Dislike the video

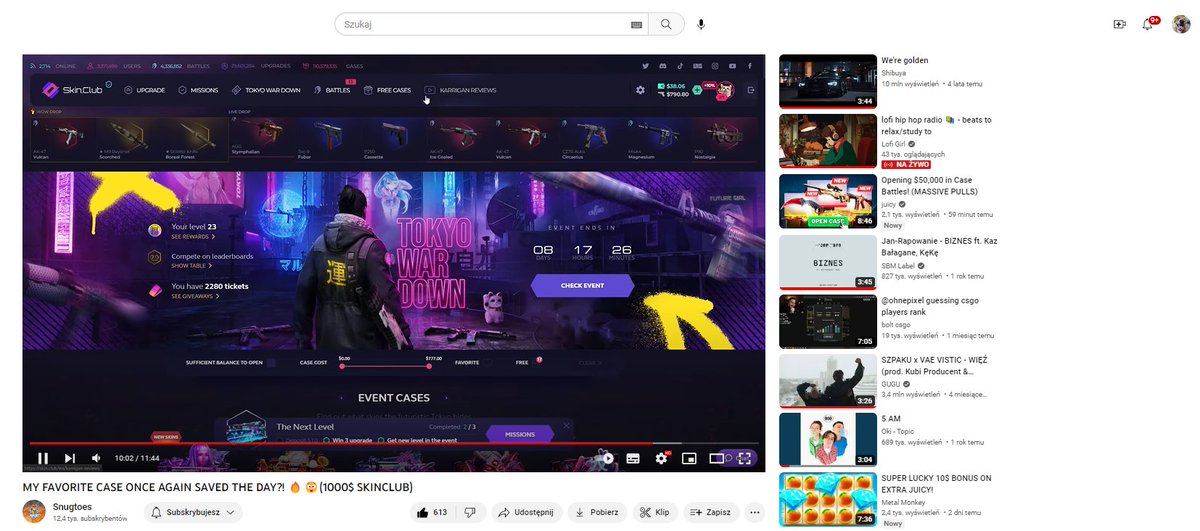(x=470, y=512)
